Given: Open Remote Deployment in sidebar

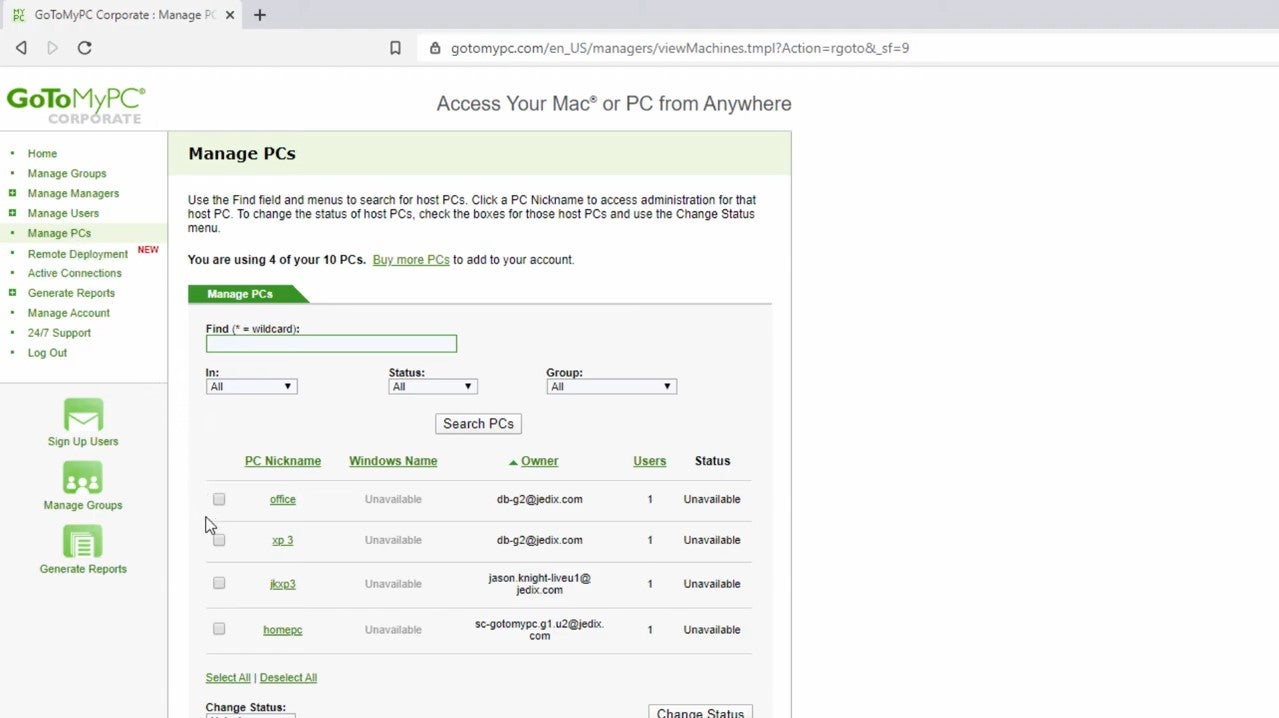Looking at the screenshot, I should coord(78,254).
